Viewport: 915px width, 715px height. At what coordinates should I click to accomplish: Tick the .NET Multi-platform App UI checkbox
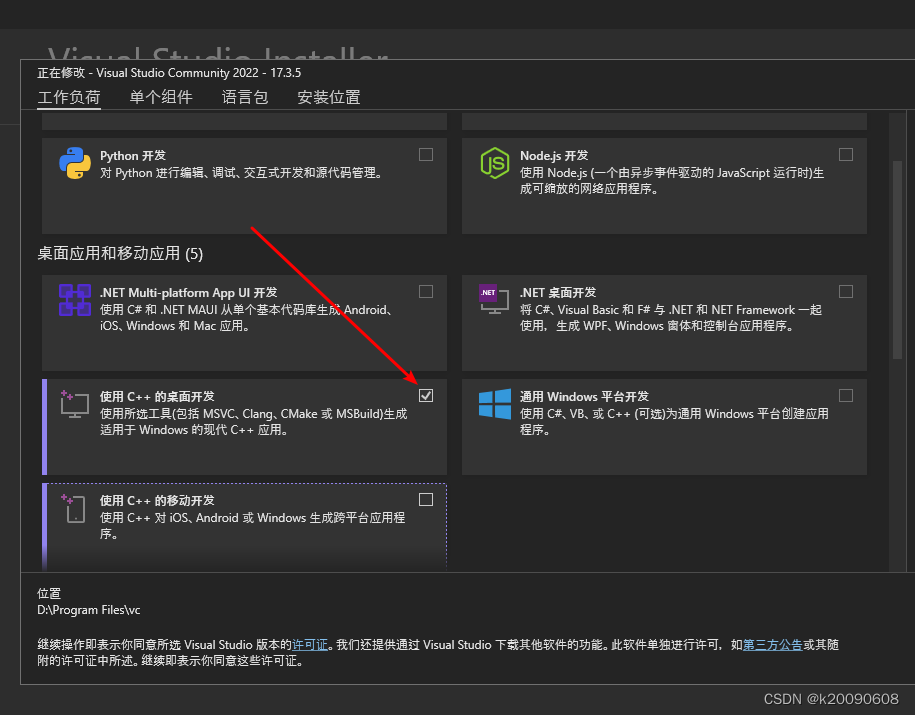click(426, 292)
